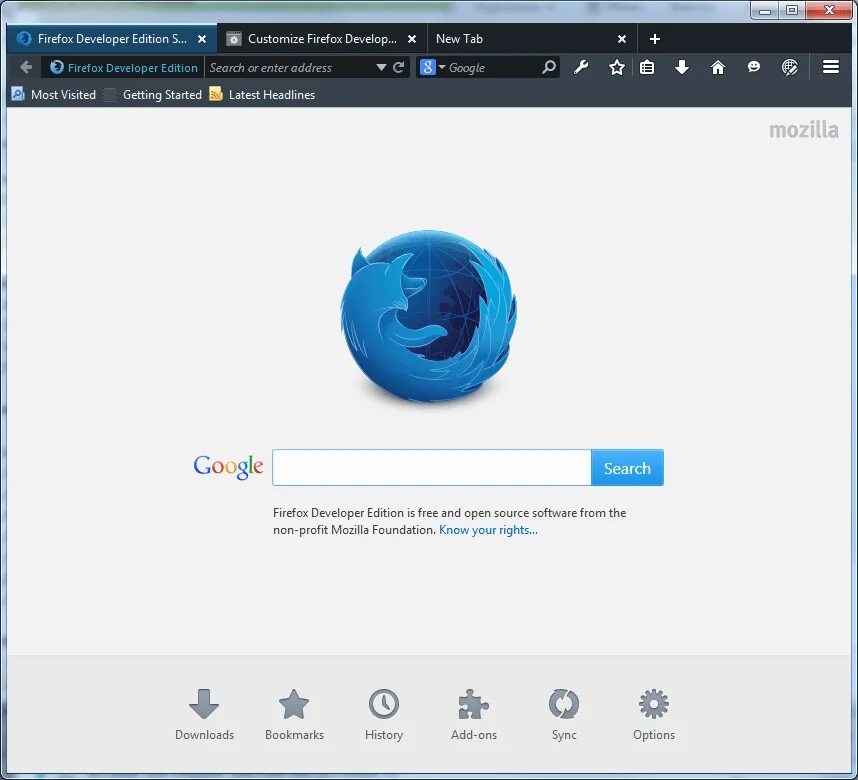Click the blue Search button
The image size is (858, 780).
[x=627, y=468]
